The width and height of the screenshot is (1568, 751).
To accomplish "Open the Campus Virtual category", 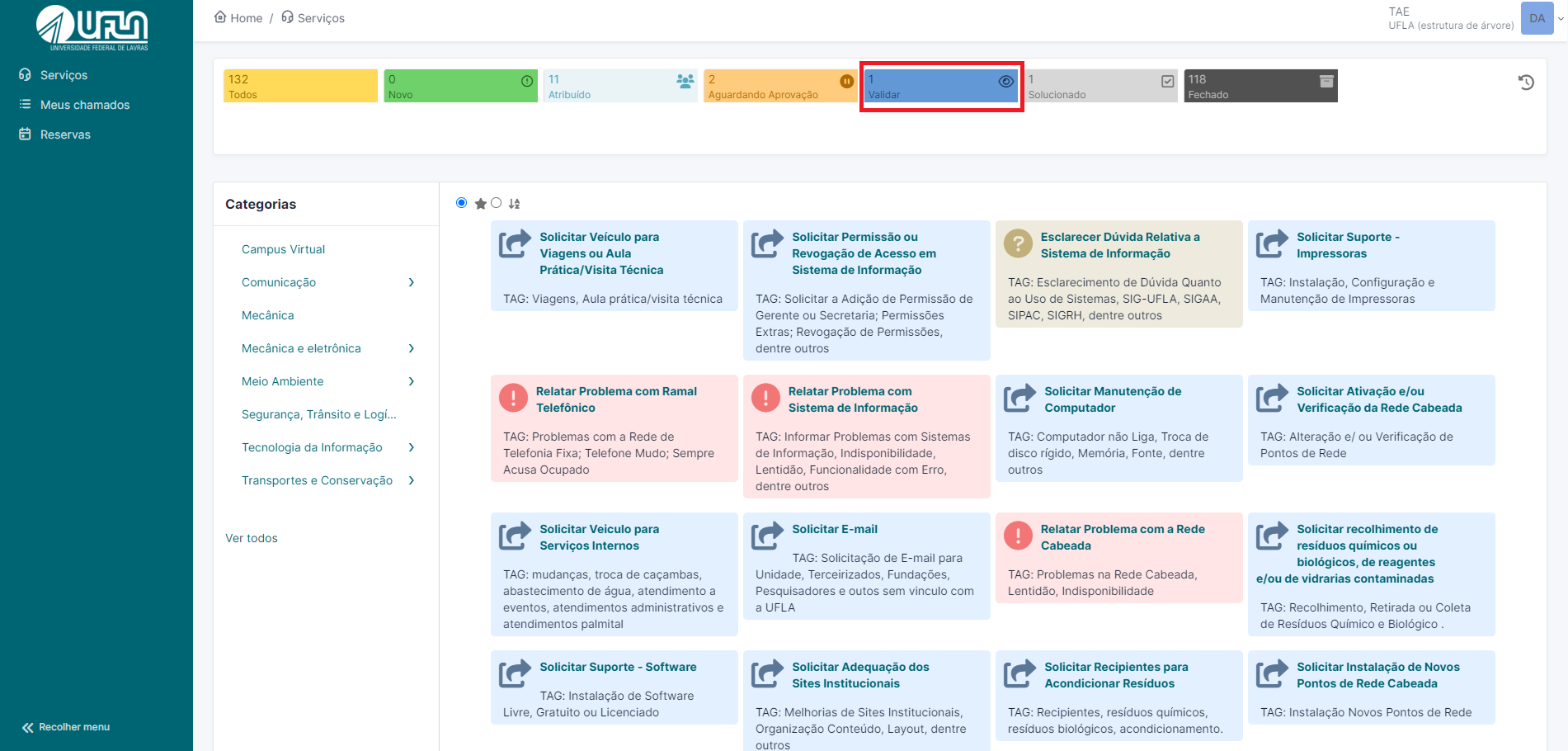I will pyautogui.click(x=283, y=249).
